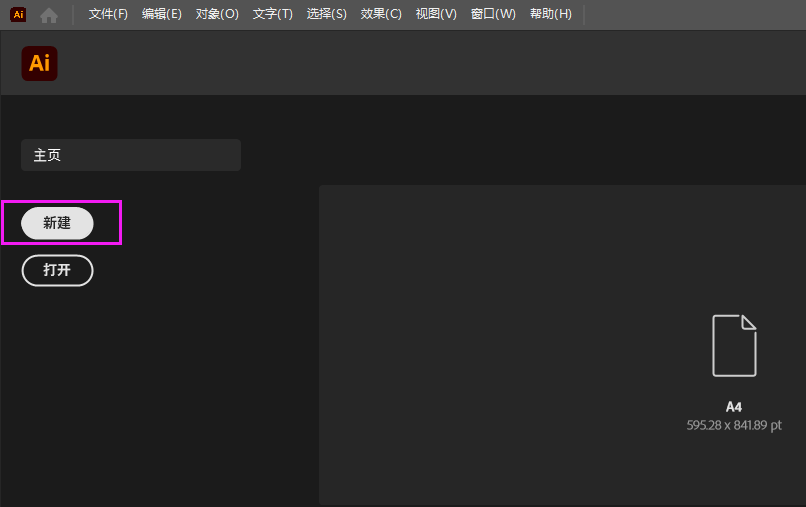Open the 文件(F) menu
This screenshot has height=507, width=806.
pyautogui.click(x=108, y=14)
